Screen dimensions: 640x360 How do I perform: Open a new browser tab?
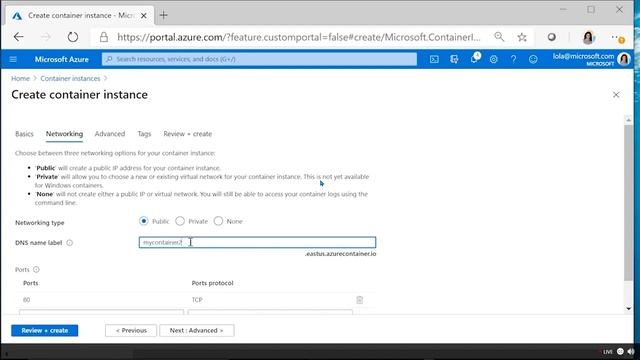pos(164,16)
